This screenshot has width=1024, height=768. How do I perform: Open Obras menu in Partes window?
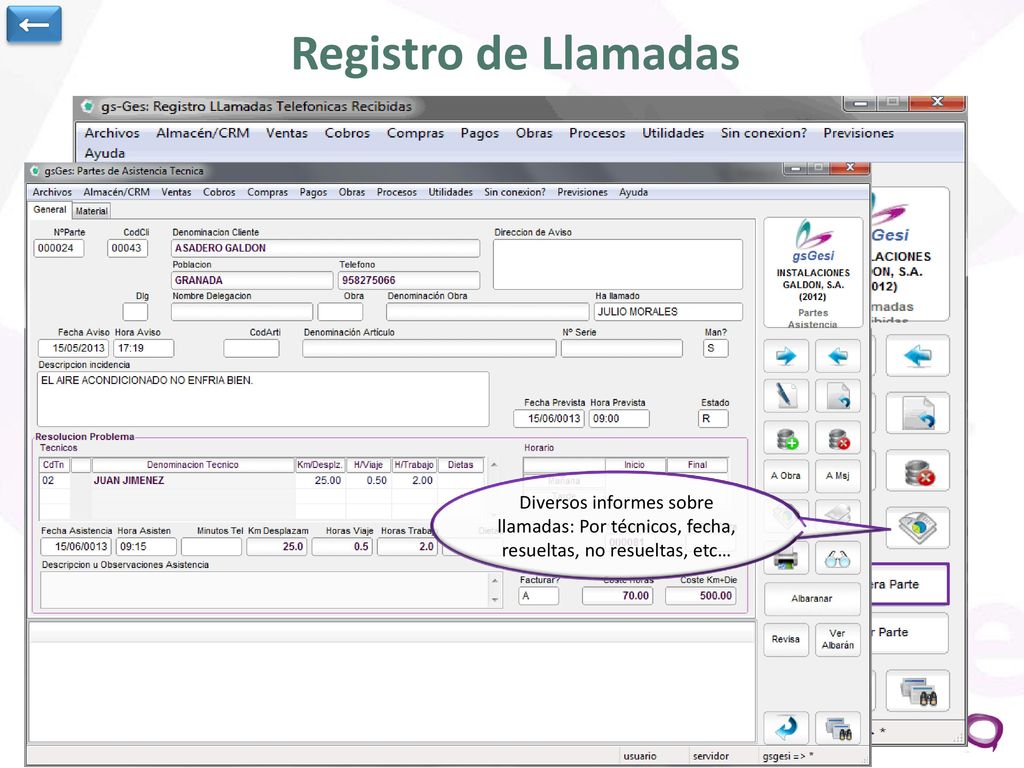352,192
